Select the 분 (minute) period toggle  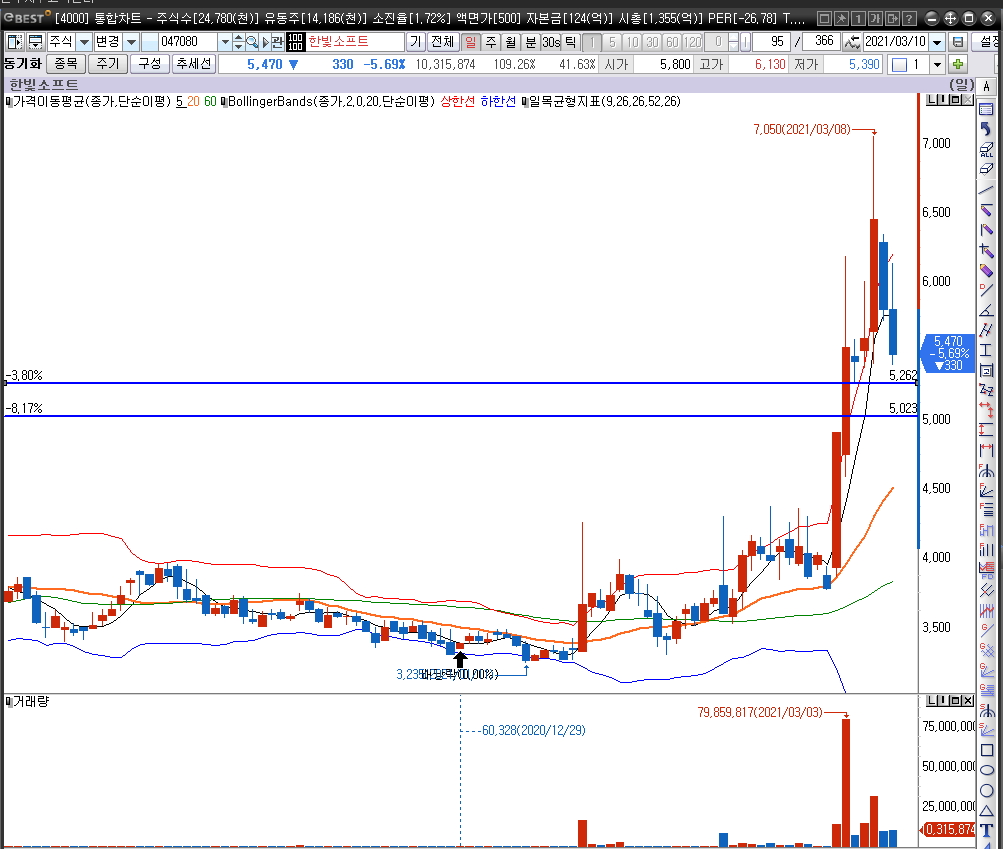point(530,42)
